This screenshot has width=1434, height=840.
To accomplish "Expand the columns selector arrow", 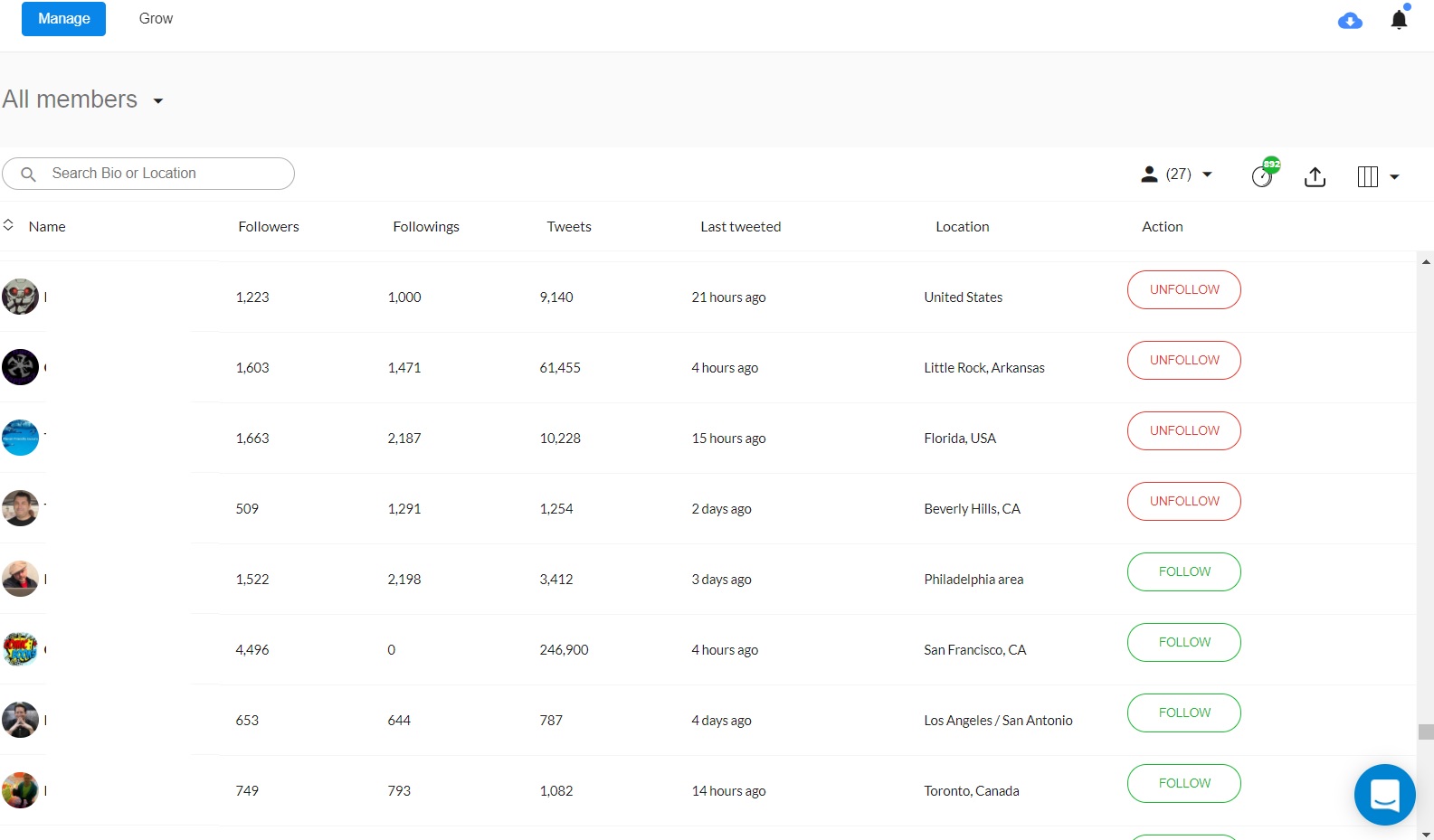I will [1394, 177].
